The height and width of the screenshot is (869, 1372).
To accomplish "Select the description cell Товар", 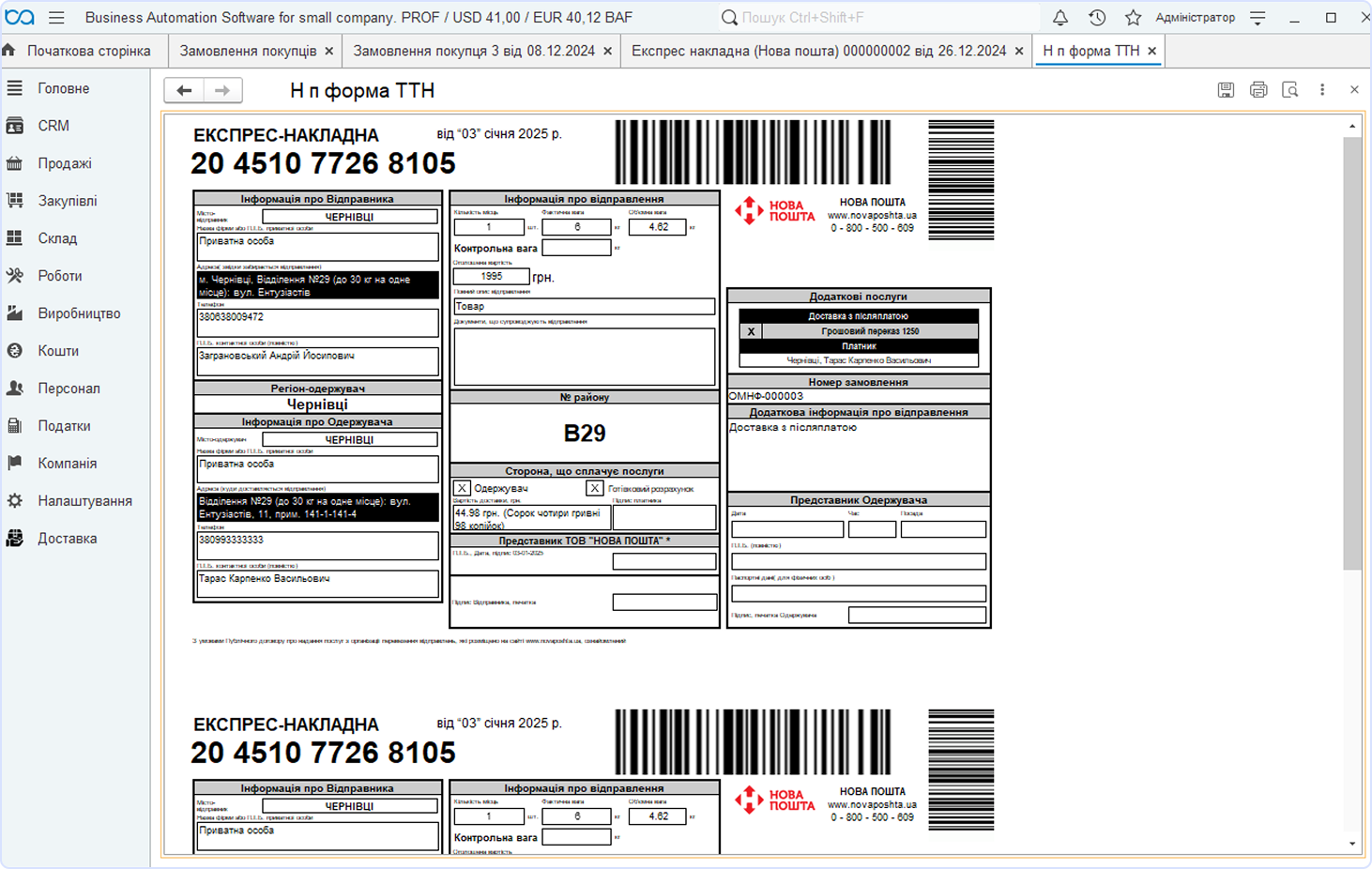I will pos(585,307).
